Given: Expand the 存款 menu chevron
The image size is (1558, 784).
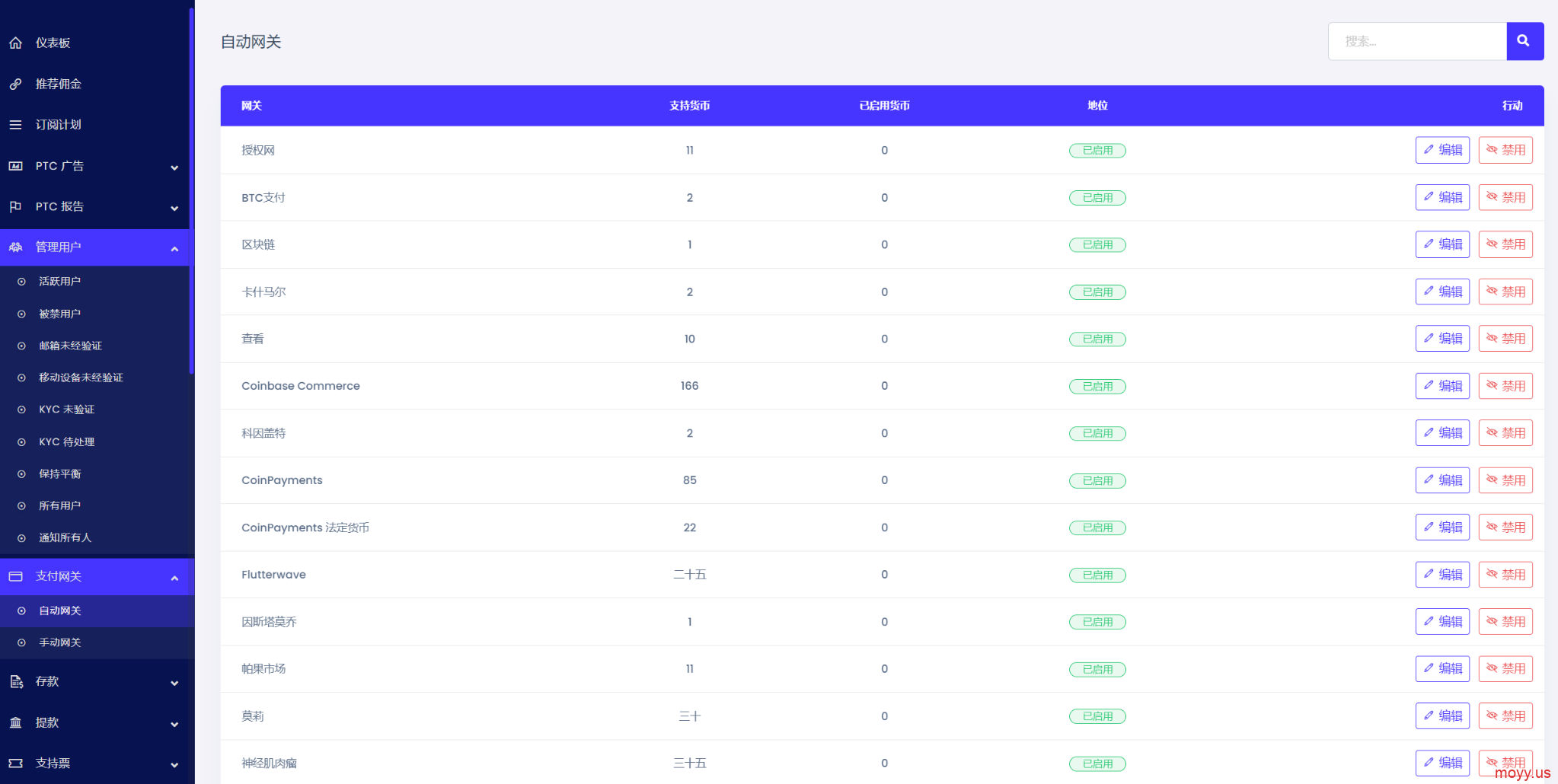Looking at the screenshot, I should tap(174, 684).
